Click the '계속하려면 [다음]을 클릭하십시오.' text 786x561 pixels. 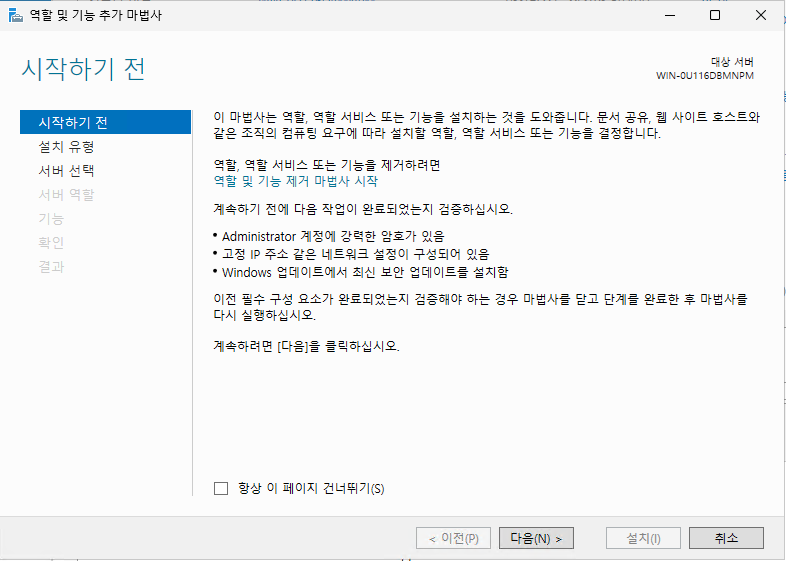coord(307,346)
